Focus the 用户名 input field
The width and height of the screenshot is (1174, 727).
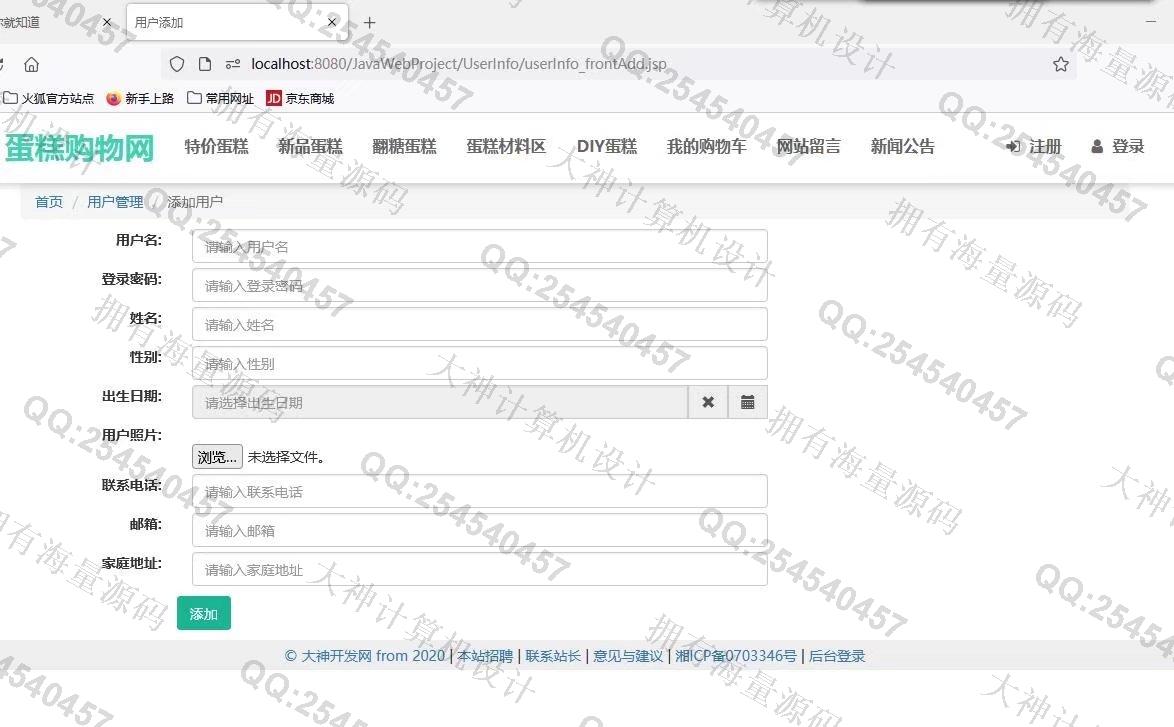tap(479, 246)
